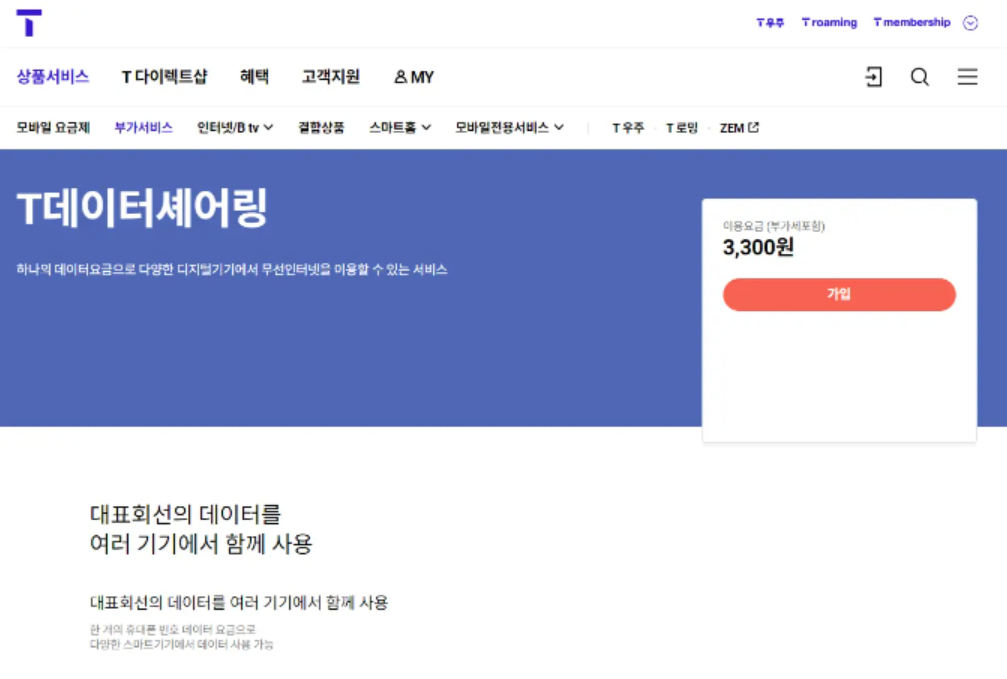The image size is (1007, 679).
Task: Expand the 인터넷/B tv dropdown
Action: tap(235, 127)
